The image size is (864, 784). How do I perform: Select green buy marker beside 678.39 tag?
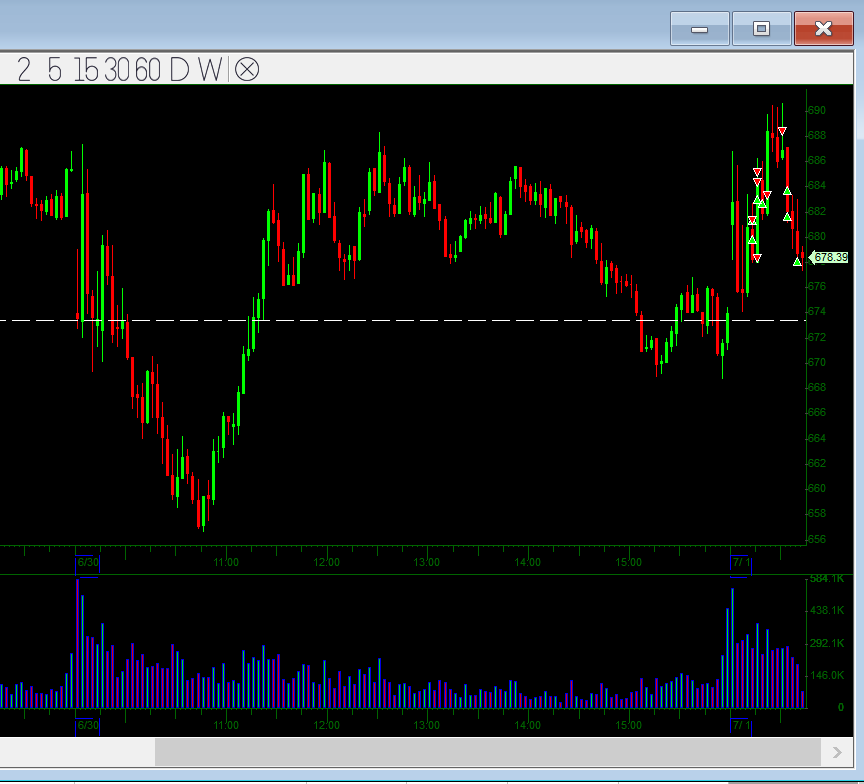click(x=797, y=262)
